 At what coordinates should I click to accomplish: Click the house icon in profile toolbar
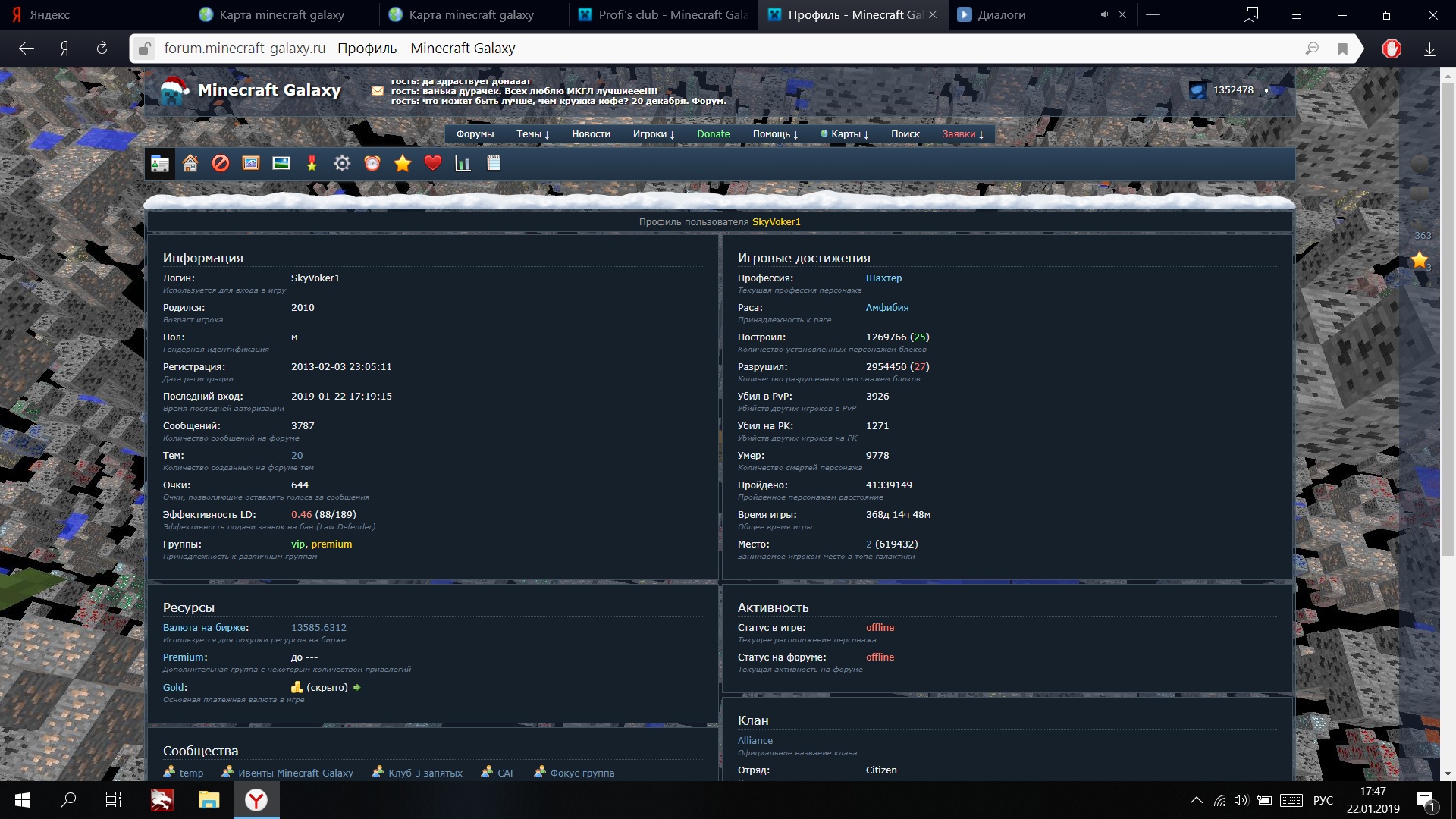click(190, 163)
